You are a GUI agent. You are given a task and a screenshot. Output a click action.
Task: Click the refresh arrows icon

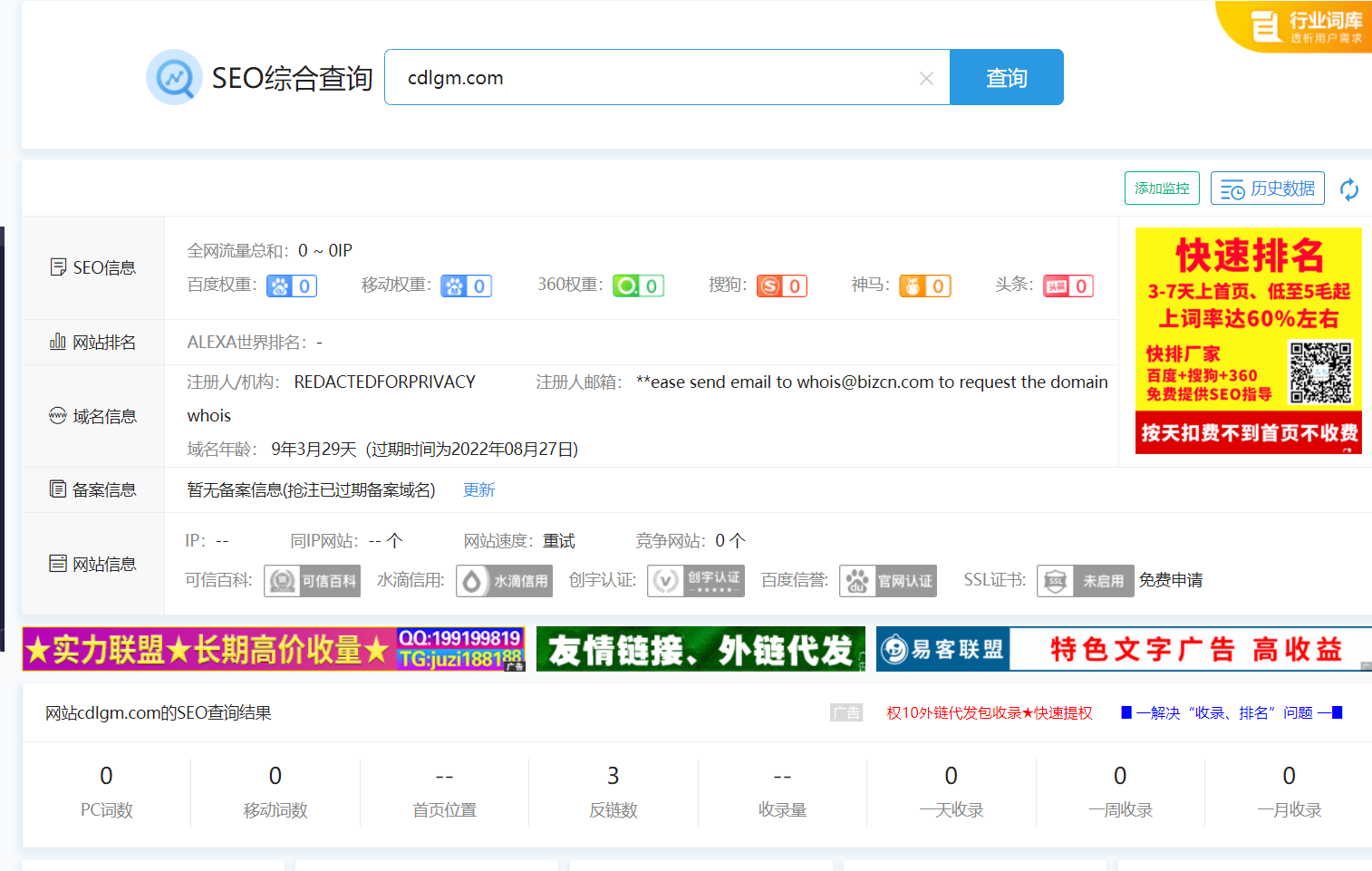click(x=1349, y=189)
